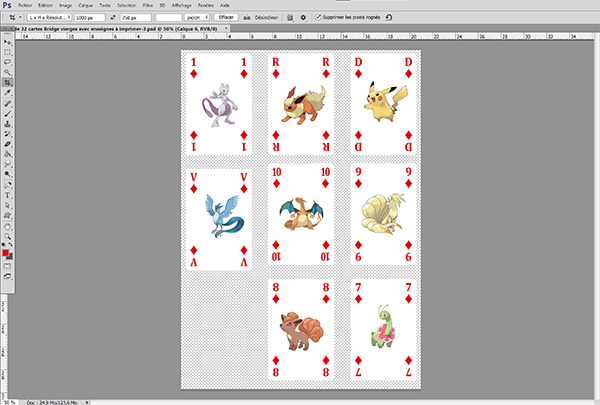Open the Filtre menu

pos(148,5)
